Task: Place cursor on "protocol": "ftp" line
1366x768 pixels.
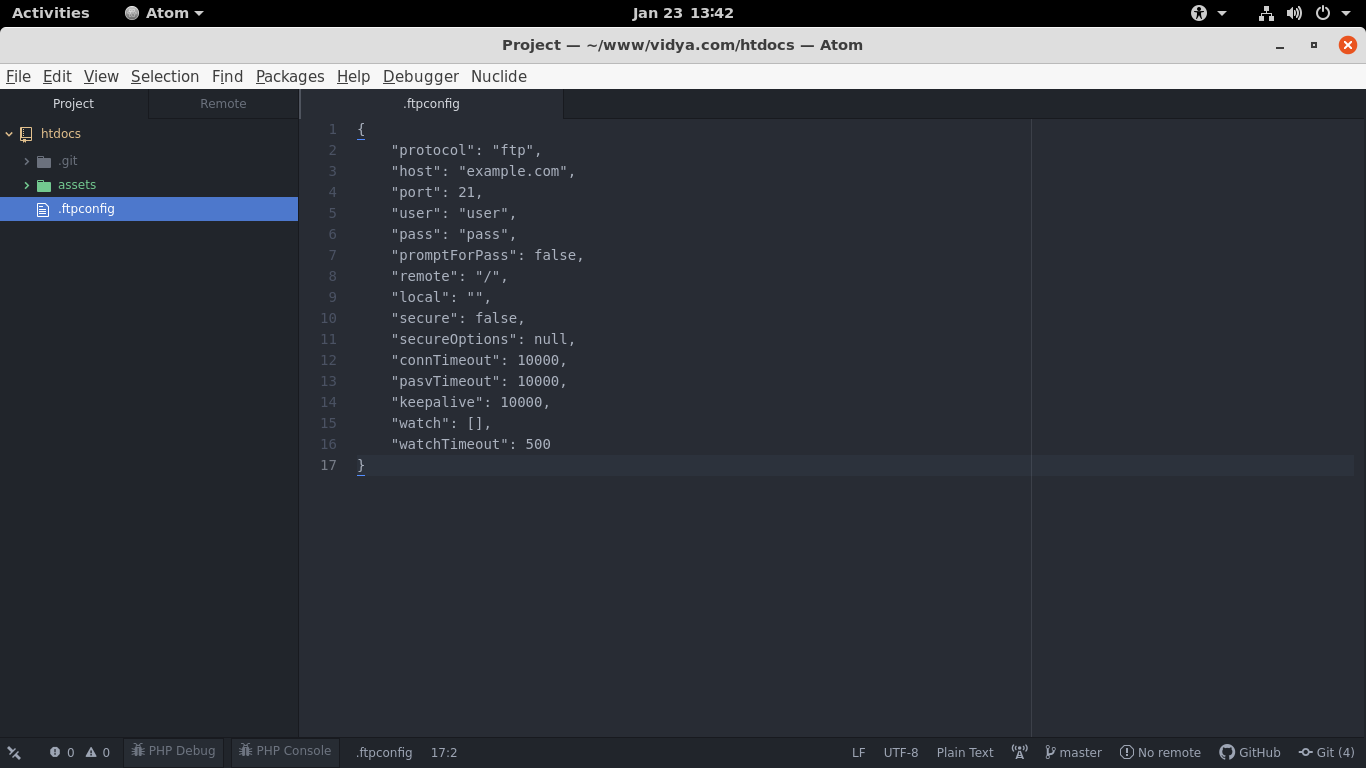Action: coord(466,151)
